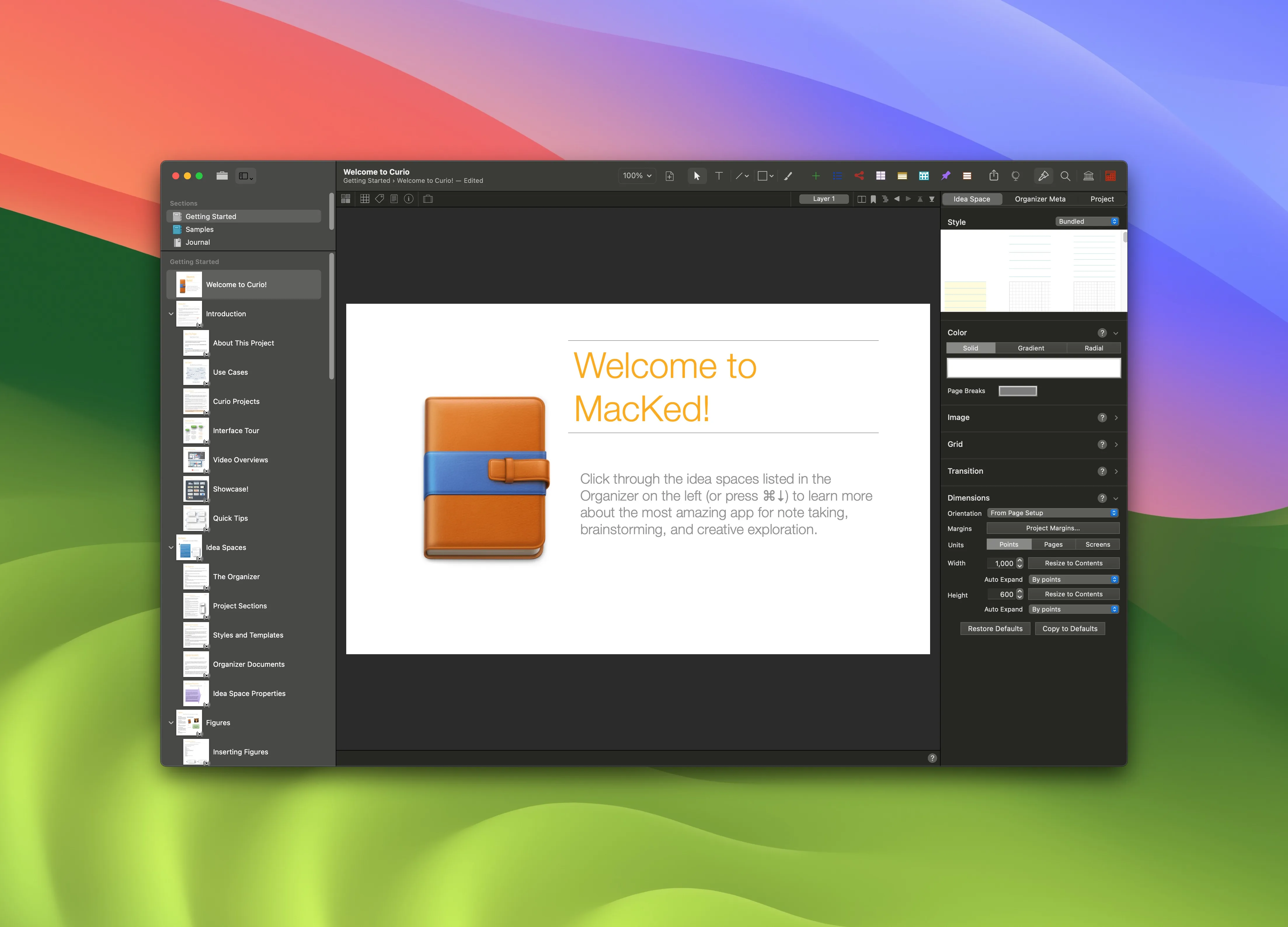Click the tag icon in secondary toolbar
Screen dimensions: 1288x927
pos(379,199)
